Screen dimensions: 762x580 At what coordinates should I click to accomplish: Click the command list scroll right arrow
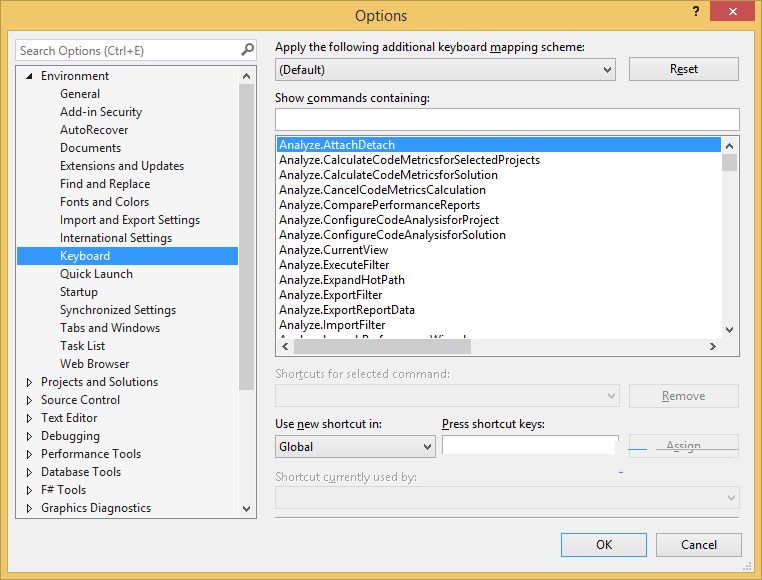click(x=712, y=346)
